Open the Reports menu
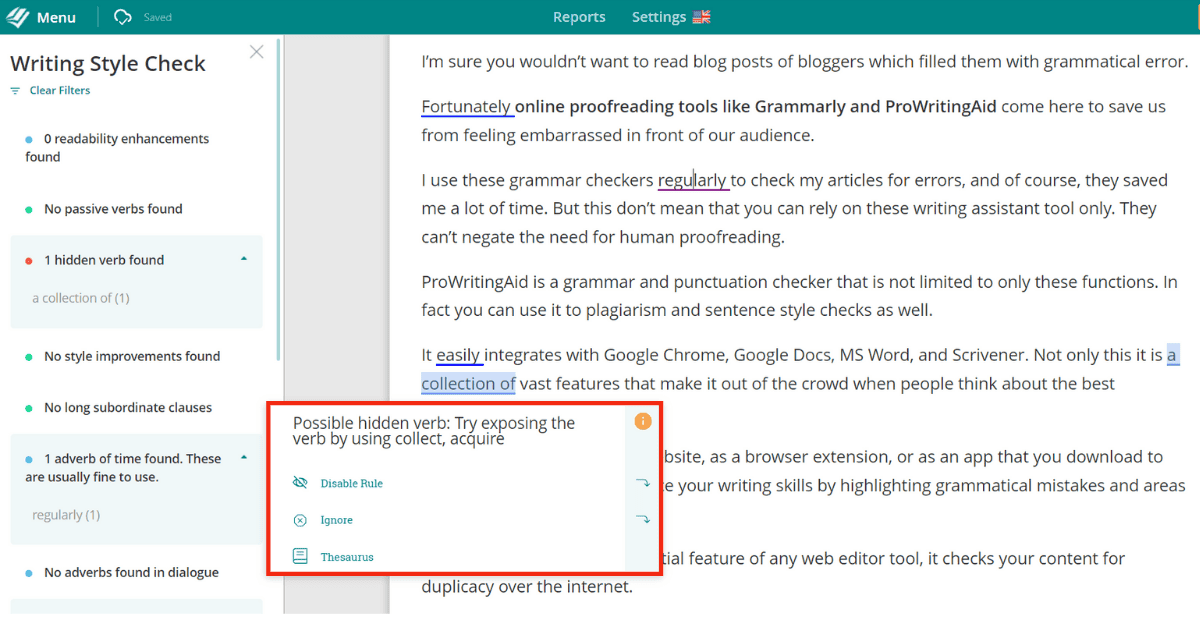The image size is (1200, 628). tap(579, 17)
